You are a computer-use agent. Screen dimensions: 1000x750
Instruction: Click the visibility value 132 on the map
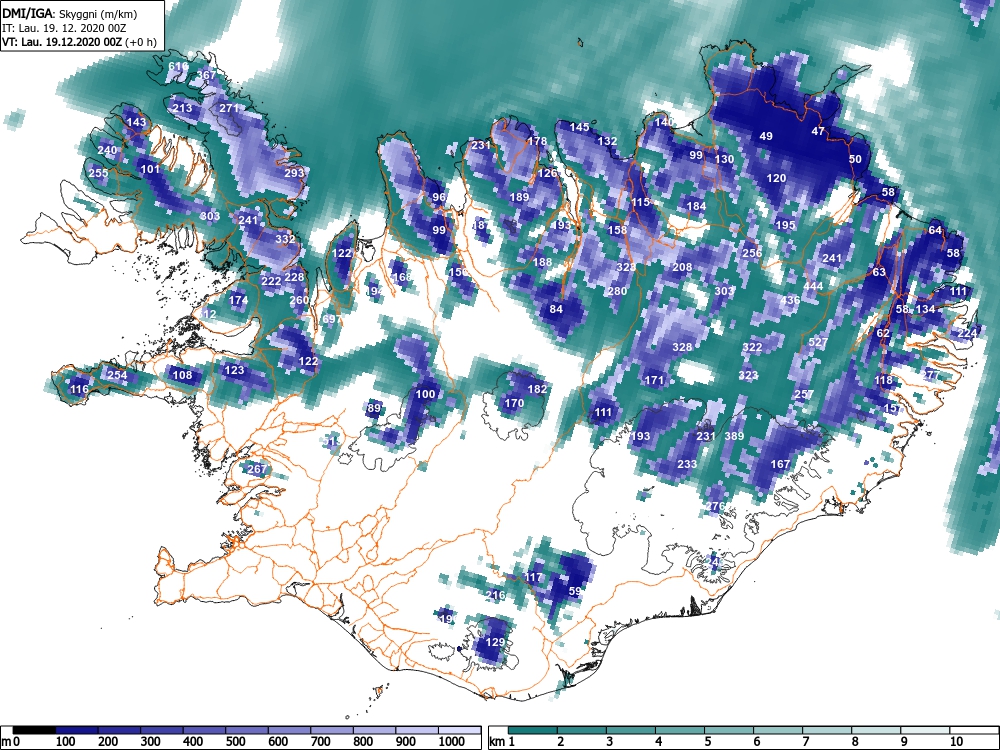click(607, 141)
